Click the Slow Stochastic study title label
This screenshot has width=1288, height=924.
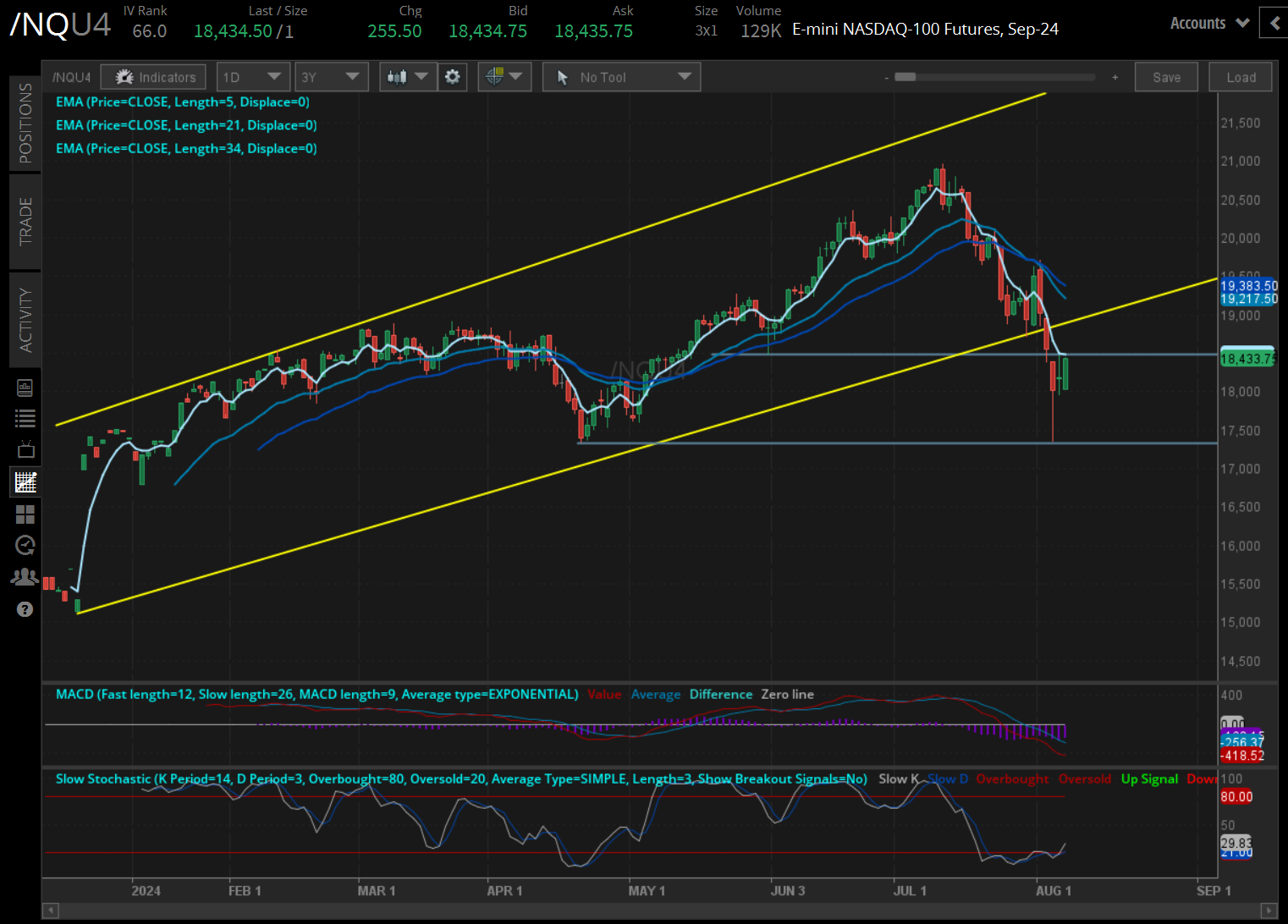click(461, 779)
